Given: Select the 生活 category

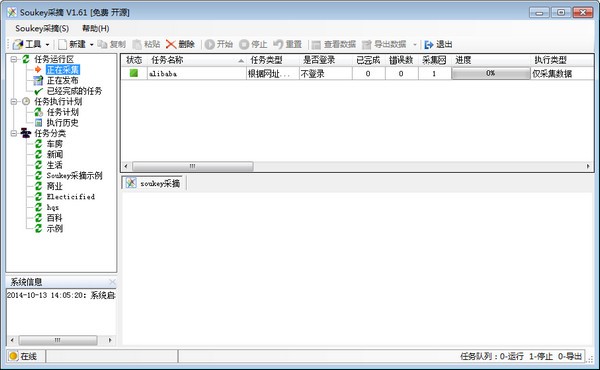Looking at the screenshot, I should click(x=54, y=165).
